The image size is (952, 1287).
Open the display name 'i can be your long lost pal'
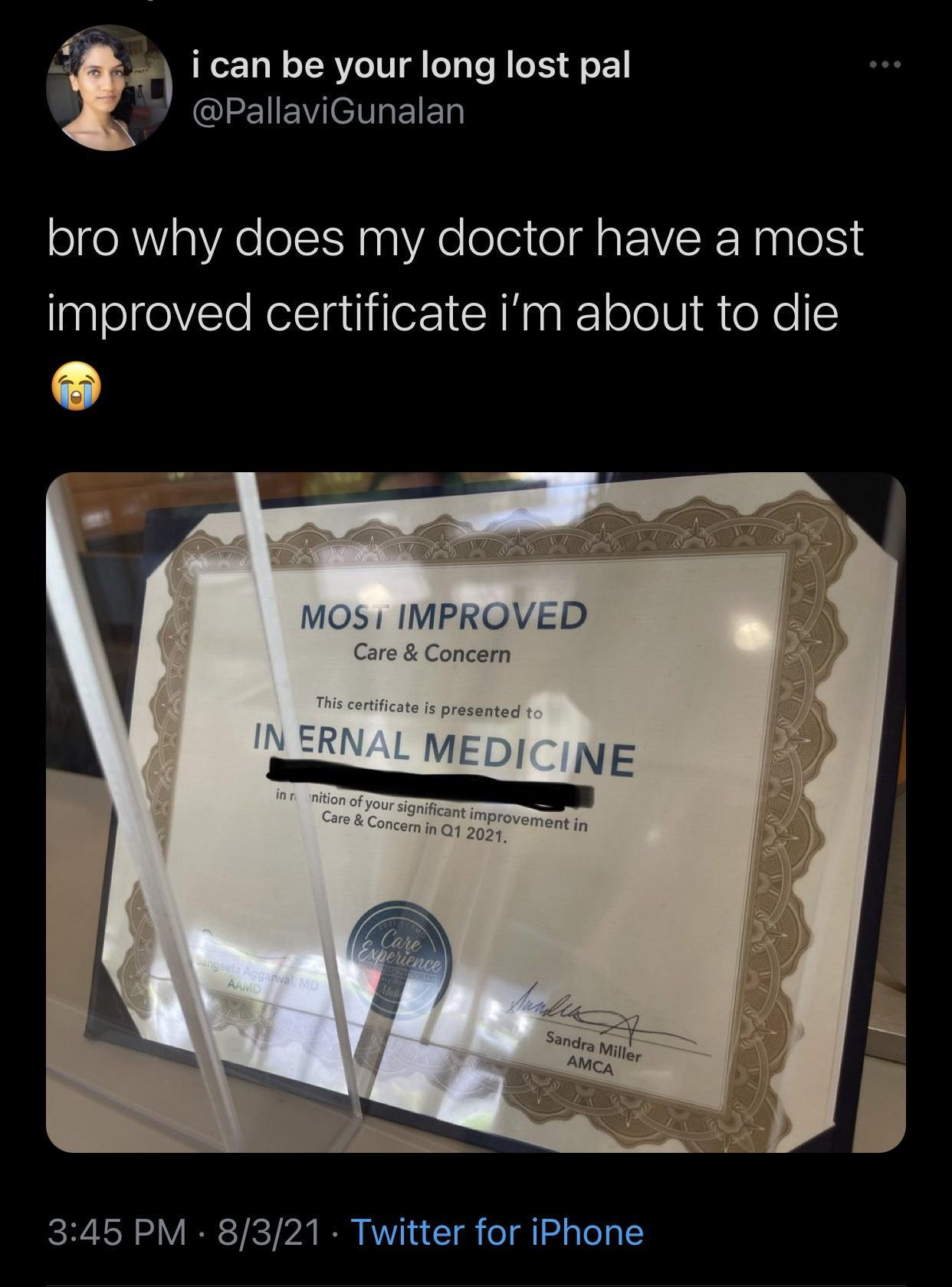tap(410, 65)
